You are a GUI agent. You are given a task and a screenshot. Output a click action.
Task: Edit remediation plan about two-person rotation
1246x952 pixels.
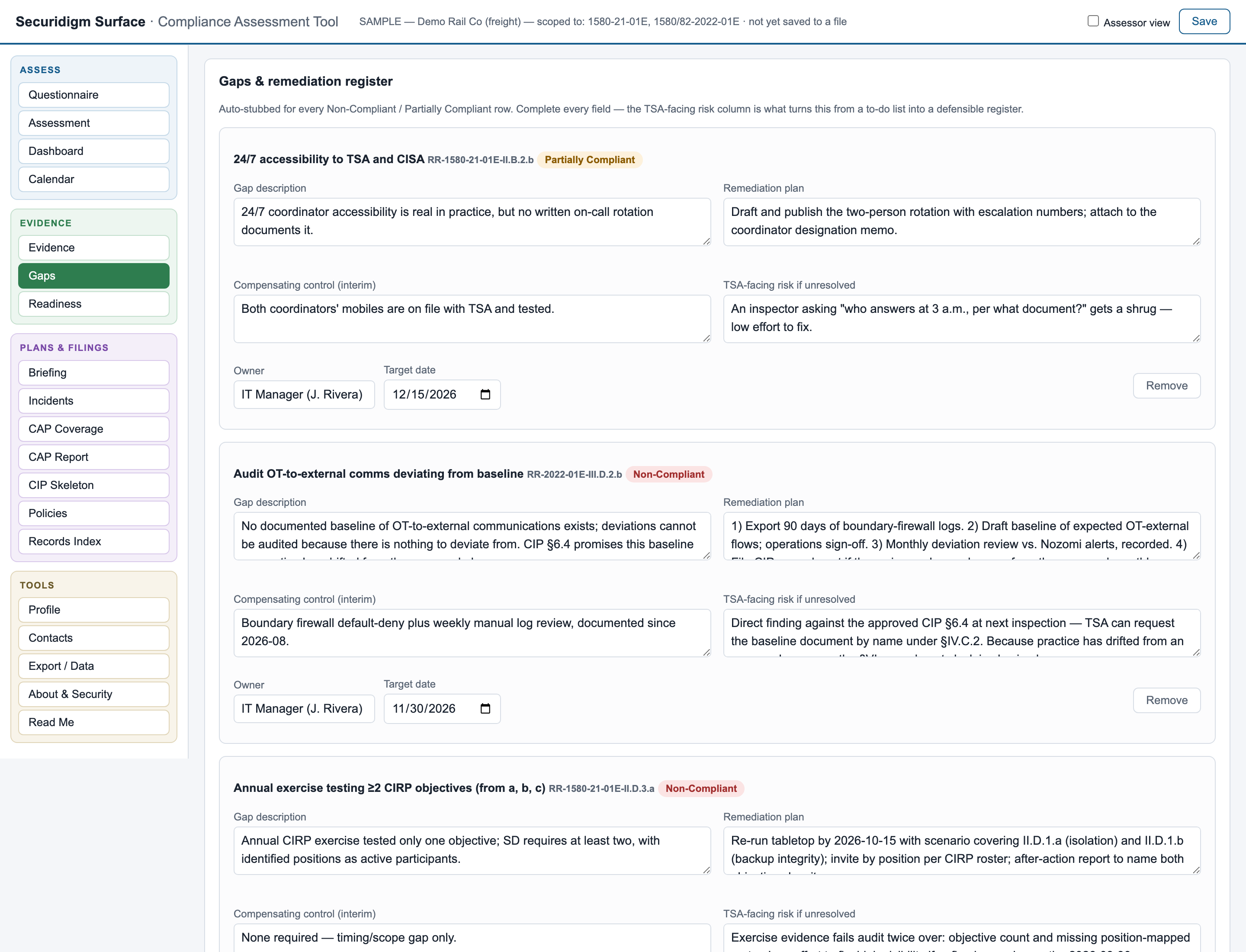click(962, 222)
